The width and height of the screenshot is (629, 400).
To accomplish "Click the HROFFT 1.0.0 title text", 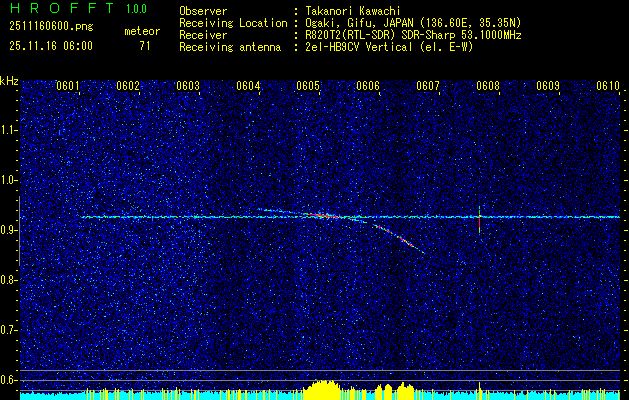I will click(x=79, y=8).
